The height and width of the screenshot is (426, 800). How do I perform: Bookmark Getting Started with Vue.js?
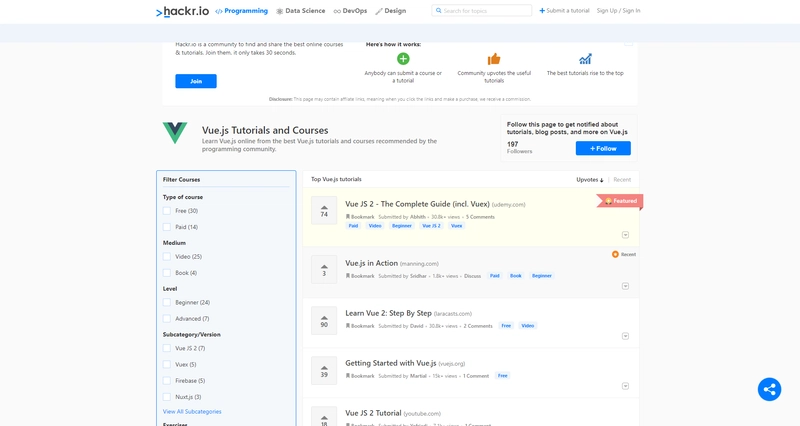click(360, 376)
